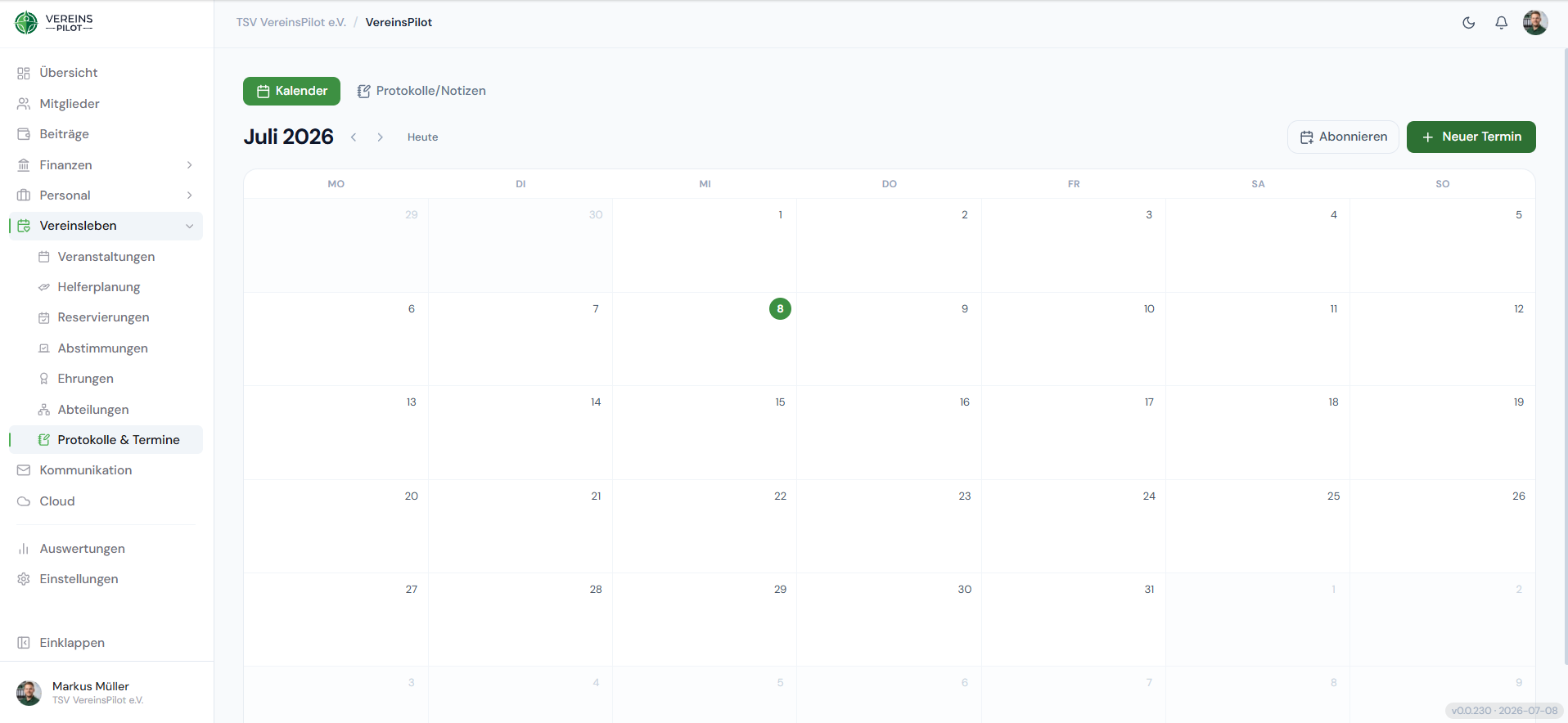Open Markus Müller profile at sidebar bottom

(106, 693)
